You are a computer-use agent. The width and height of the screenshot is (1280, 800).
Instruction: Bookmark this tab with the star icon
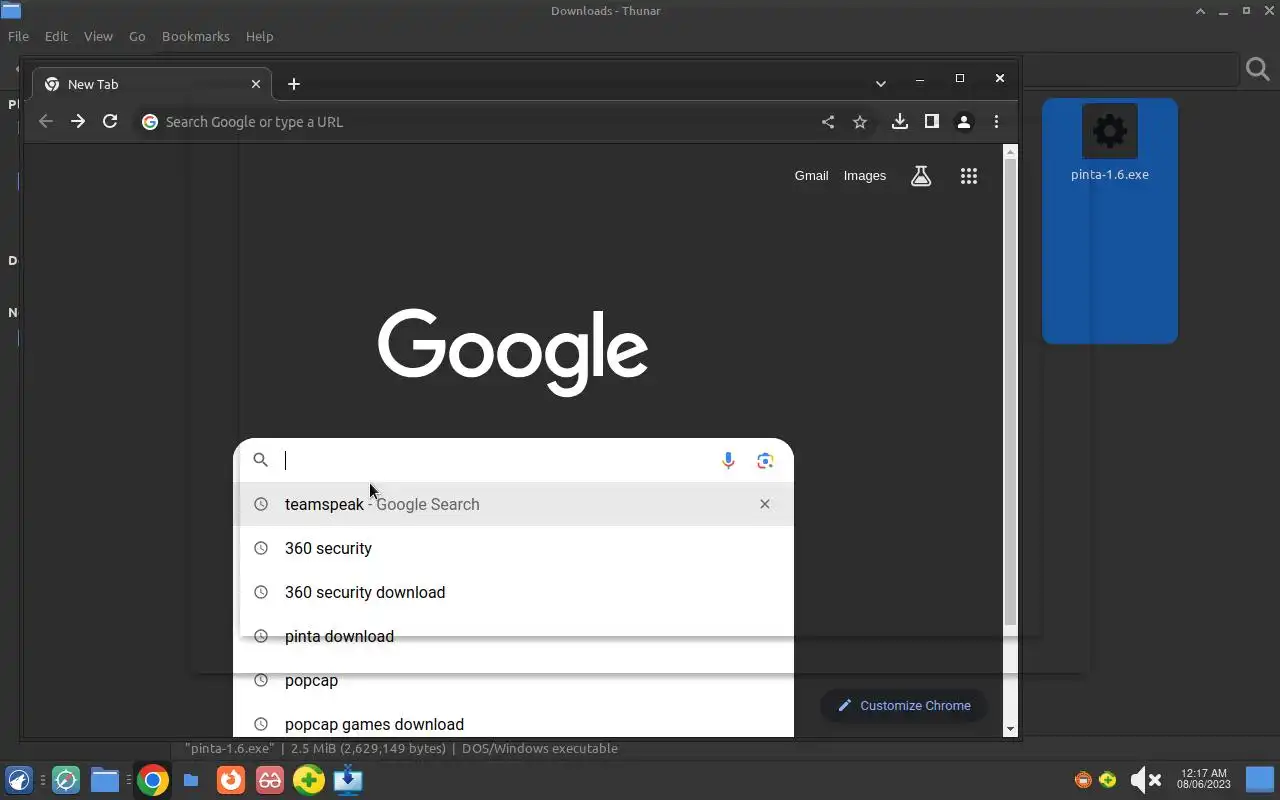click(860, 122)
